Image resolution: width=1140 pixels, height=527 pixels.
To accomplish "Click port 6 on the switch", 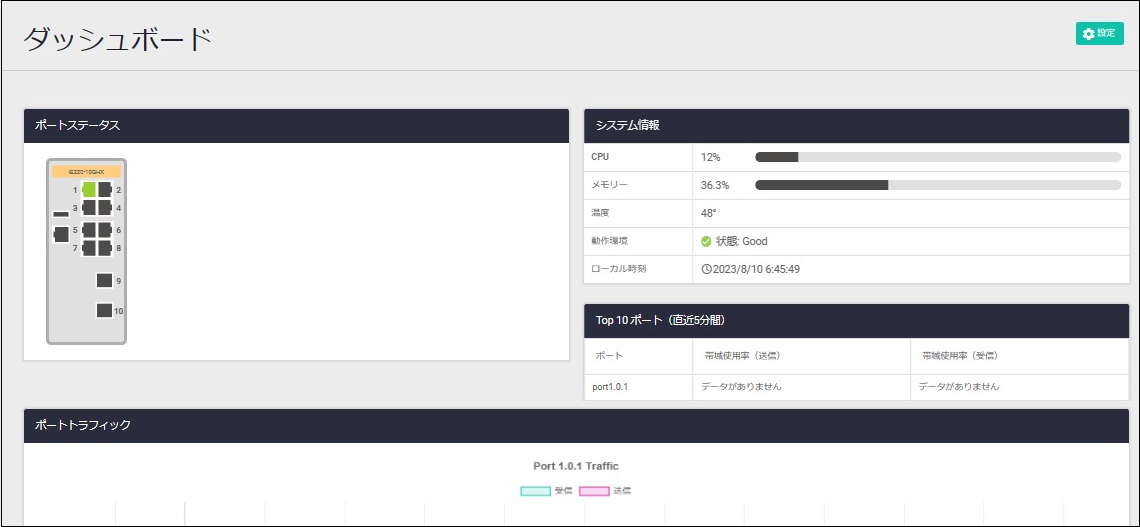I will click(x=104, y=229).
